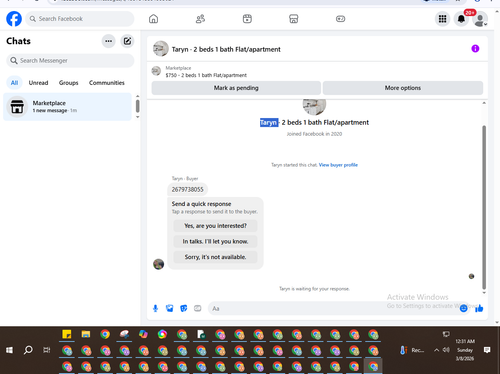Open the Copilot icon on the taskbar

click(x=143, y=334)
